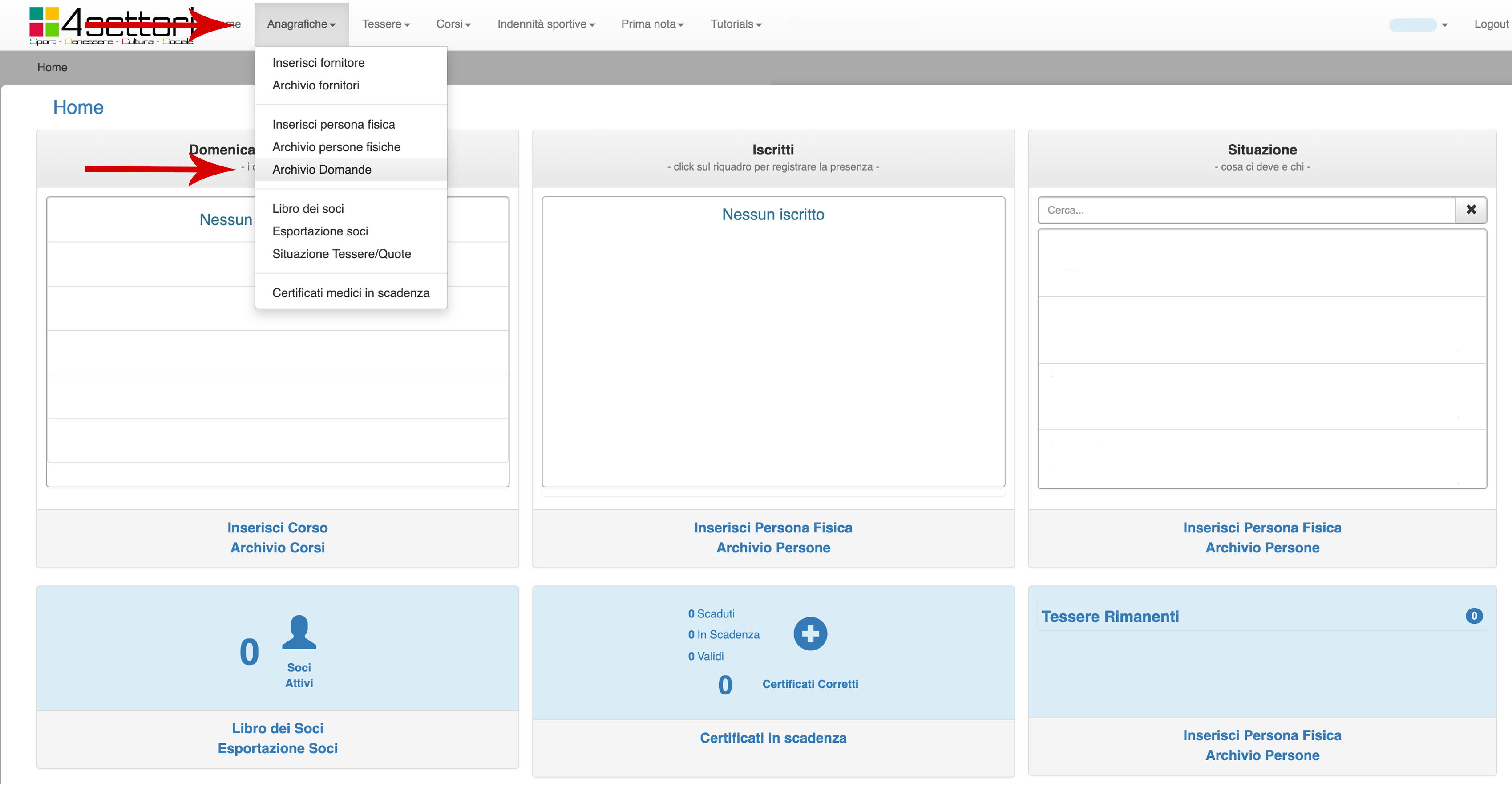Expand the Corsi dropdown menu

[453, 24]
